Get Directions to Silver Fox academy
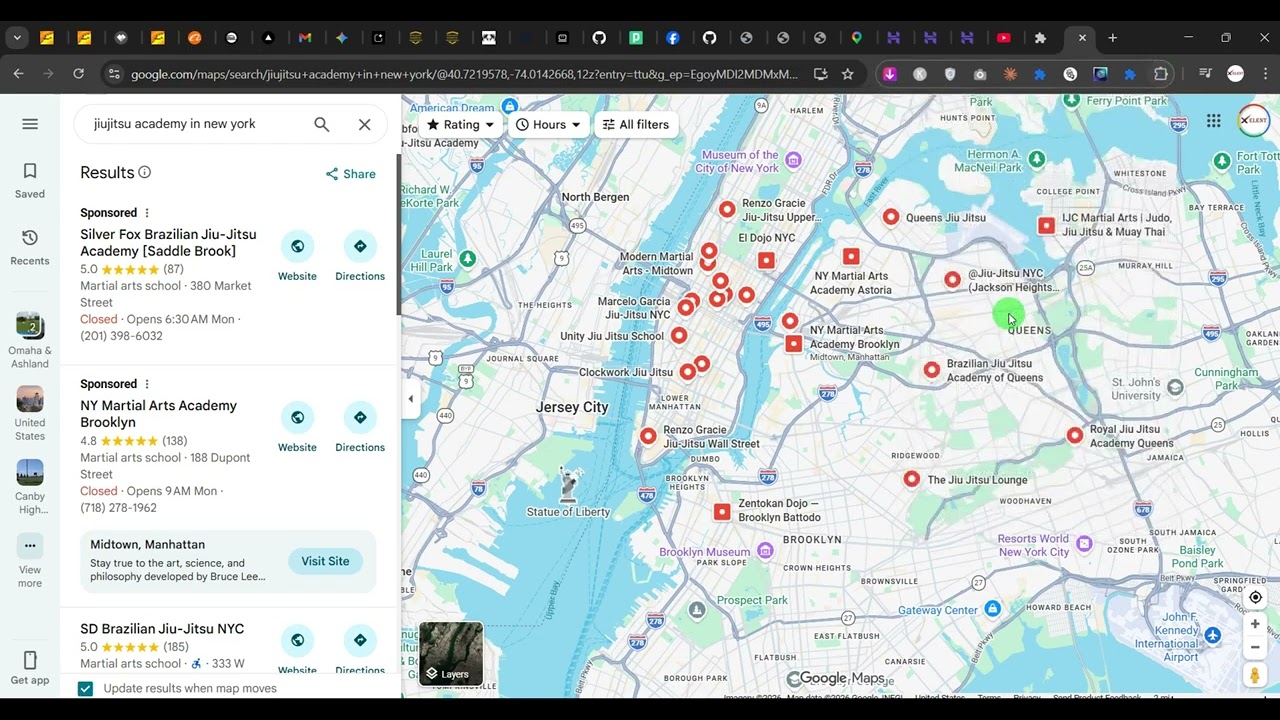 pyautogui.click(x=360, y=257)
